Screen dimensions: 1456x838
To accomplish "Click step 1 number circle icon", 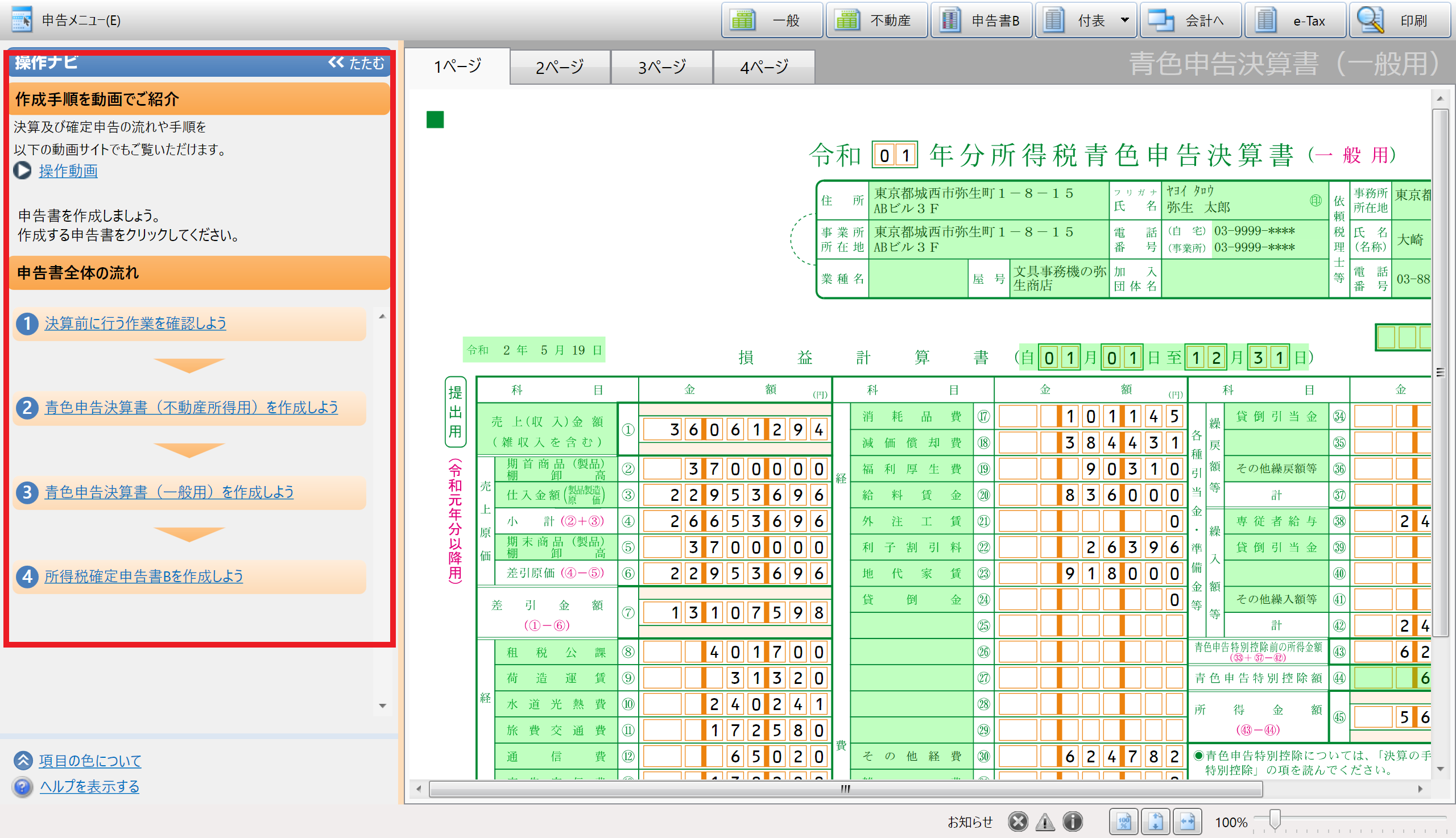I will [27, 323].
